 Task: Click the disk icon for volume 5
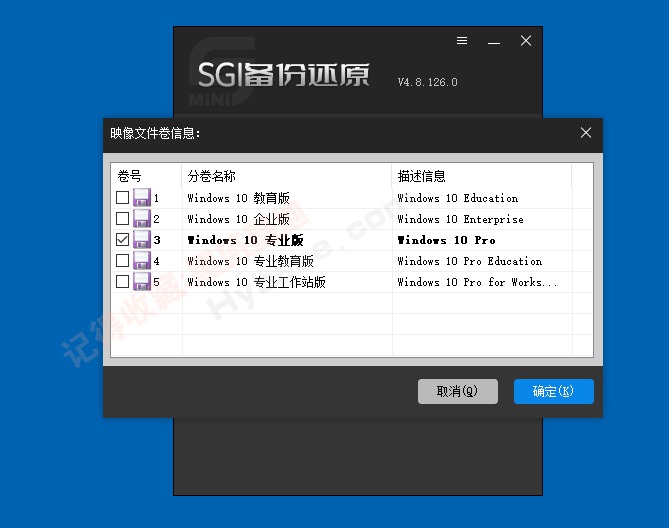[142, 281]
